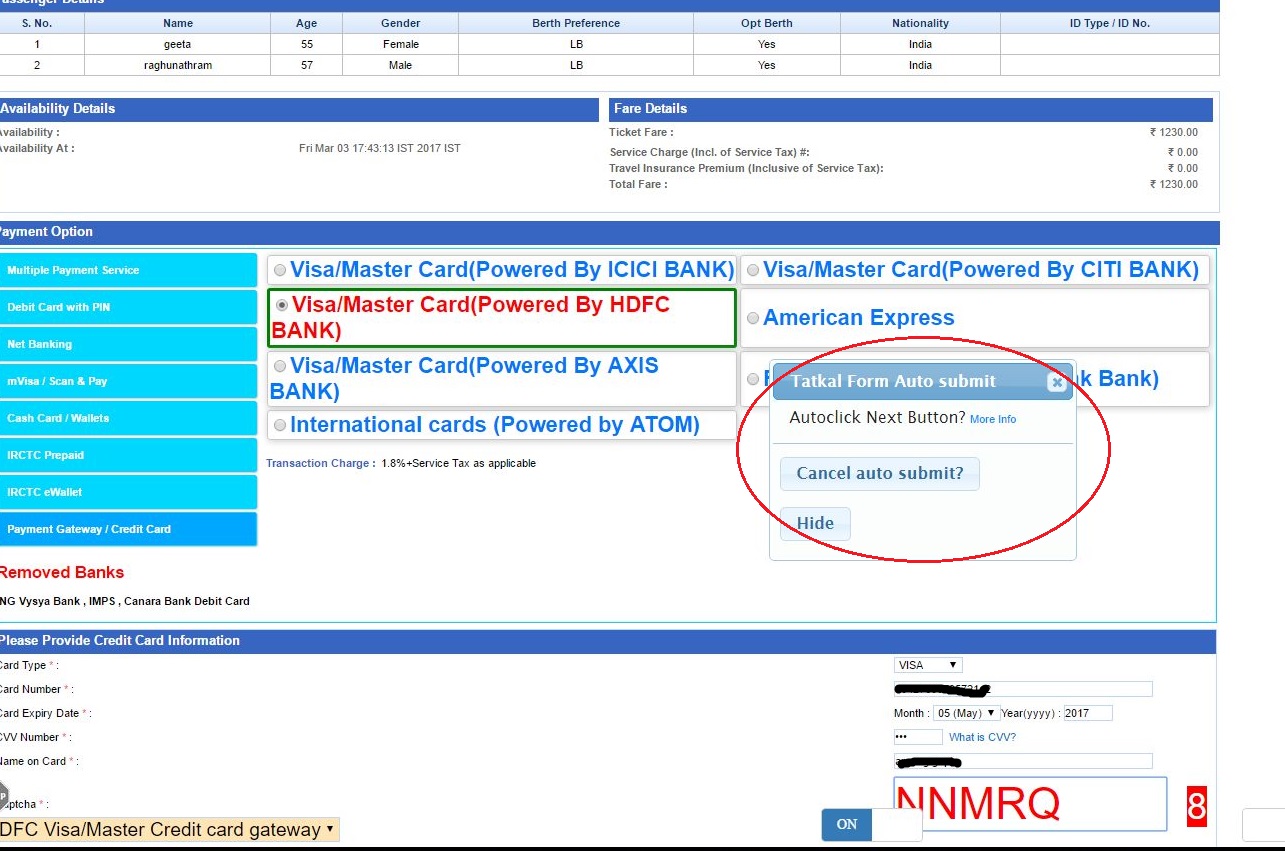The image size is (1285, 851).
Task: Choose Visa/Master Card powered by HDFC Bank
Action: pos(282,305)
